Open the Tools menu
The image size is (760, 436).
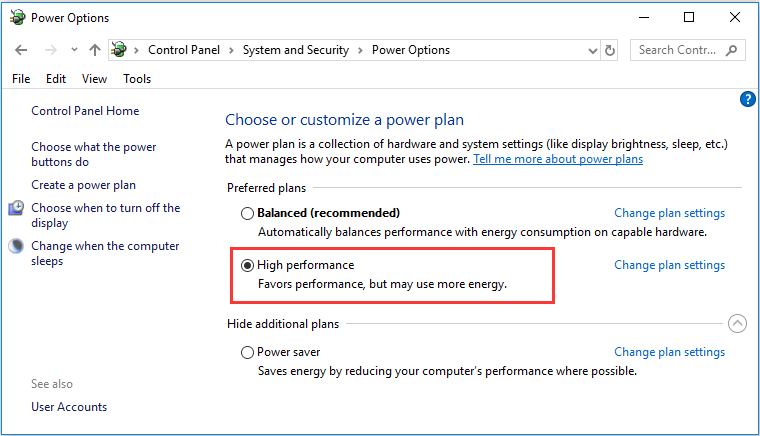137,79
